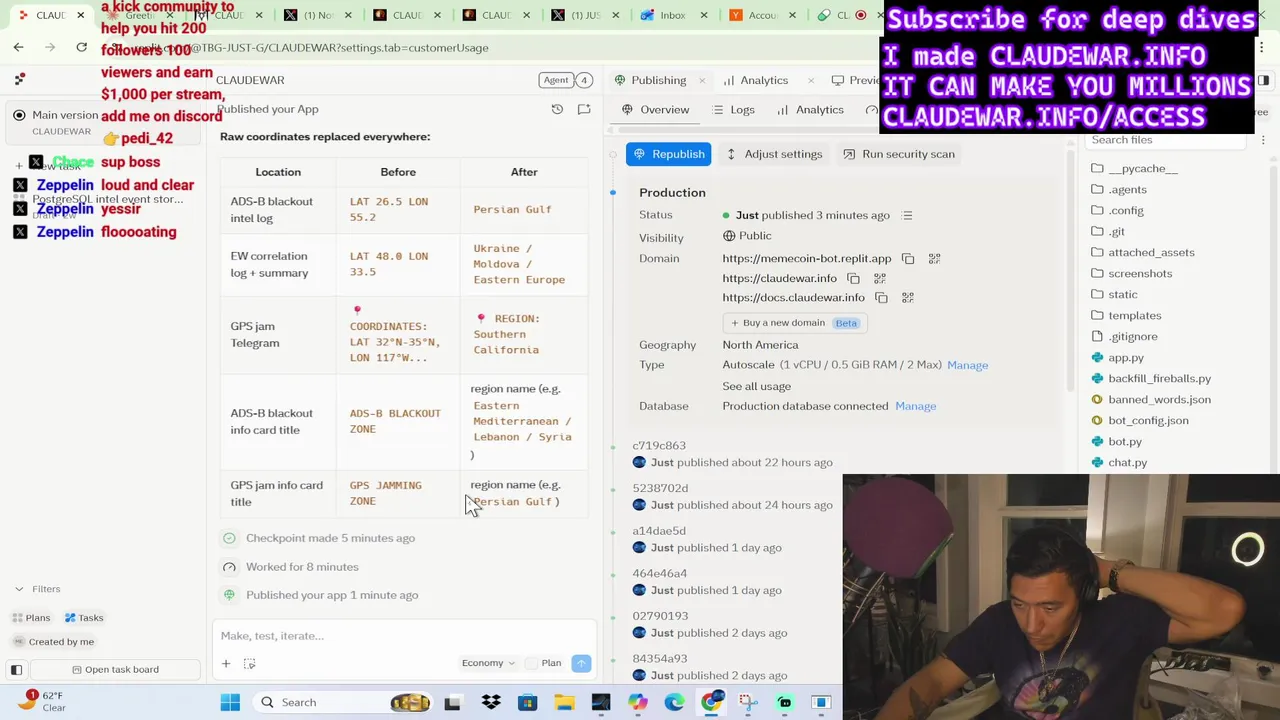The width and height of the screenshot is (1280, 720).
Task: Send the message with the arrow button
Action: [x=581, y=663]
